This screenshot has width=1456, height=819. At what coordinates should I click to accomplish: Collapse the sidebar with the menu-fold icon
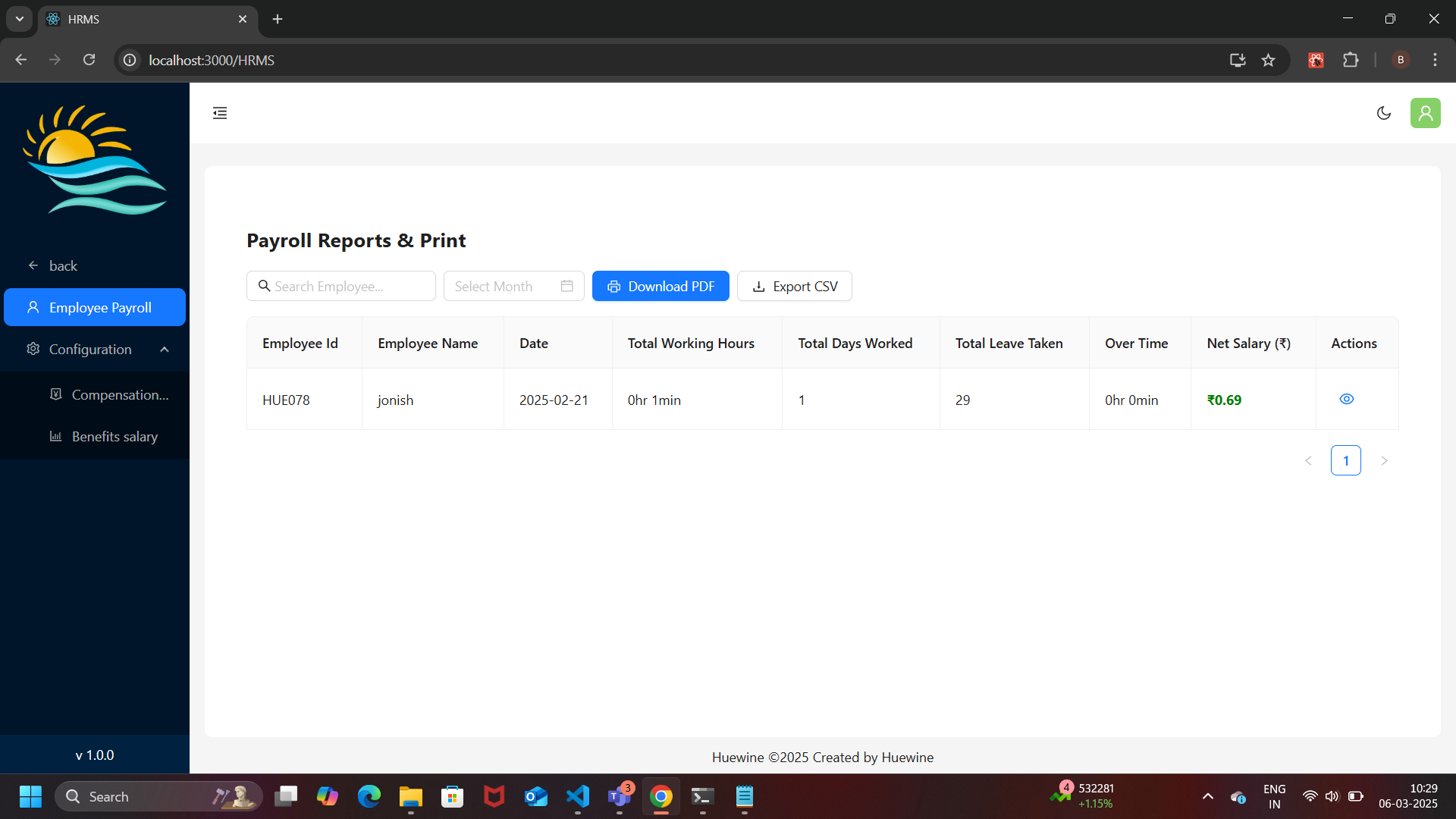pyautogui.click(x=220, y=113)
